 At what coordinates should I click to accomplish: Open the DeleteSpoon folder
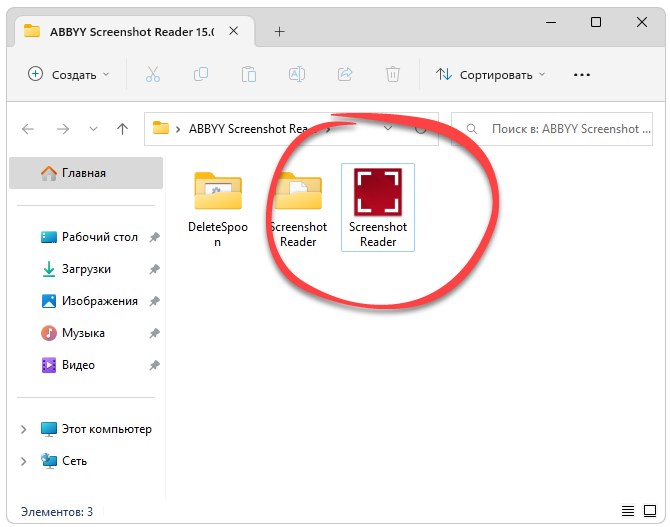218,207
